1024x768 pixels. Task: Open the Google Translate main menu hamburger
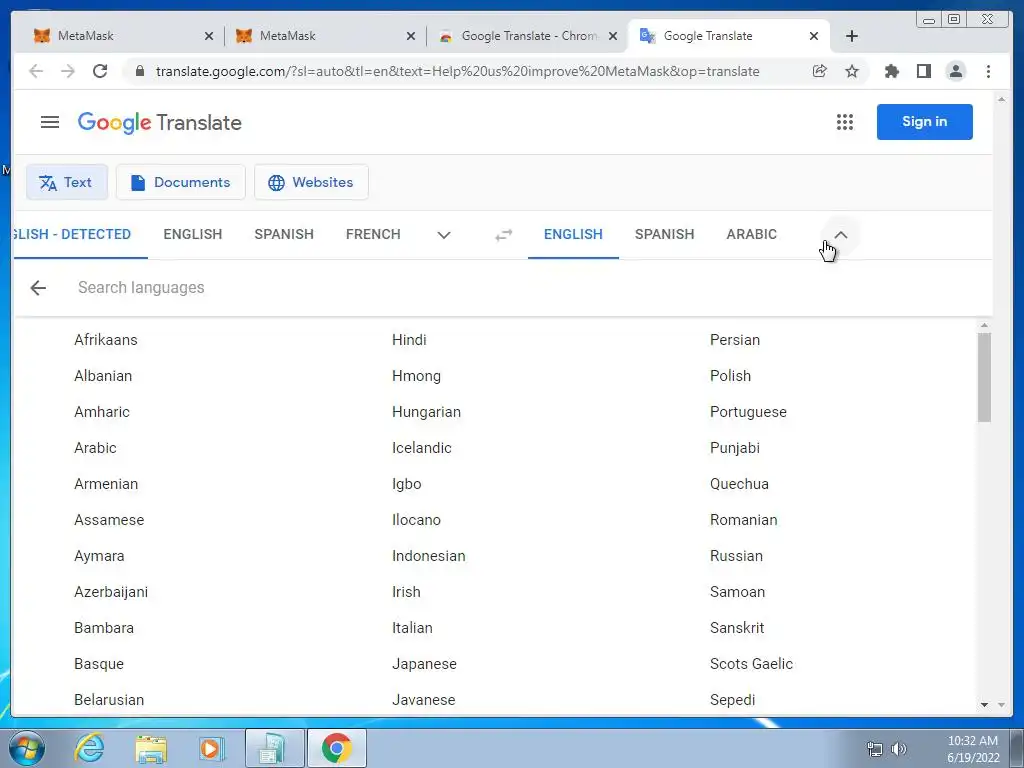pyautogui.click(x=50, y=122)
